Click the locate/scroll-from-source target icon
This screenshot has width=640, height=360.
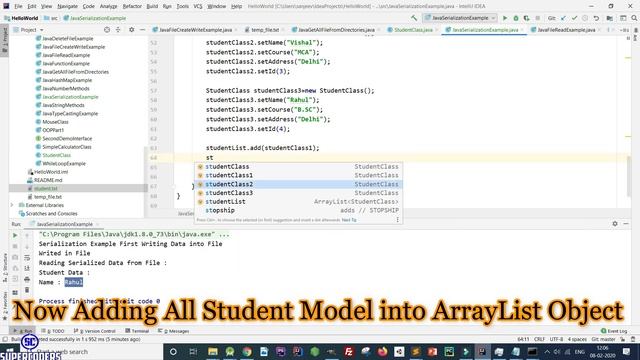click(x=107, y=30)
